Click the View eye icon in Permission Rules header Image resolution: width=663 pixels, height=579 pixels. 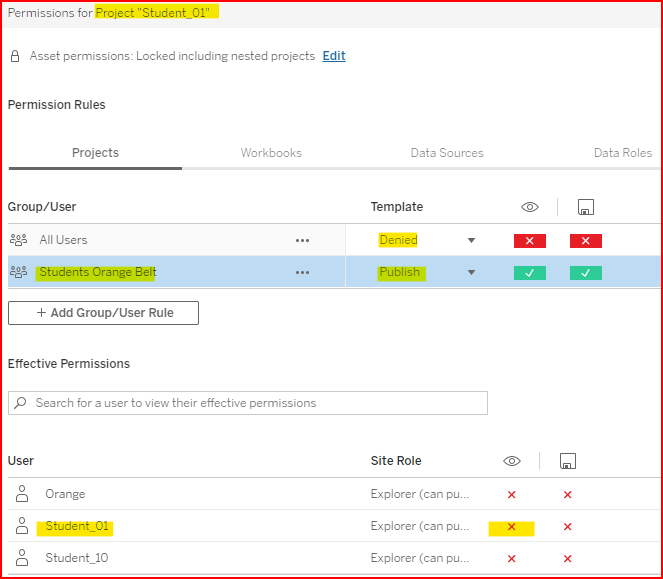coord(530,207)
